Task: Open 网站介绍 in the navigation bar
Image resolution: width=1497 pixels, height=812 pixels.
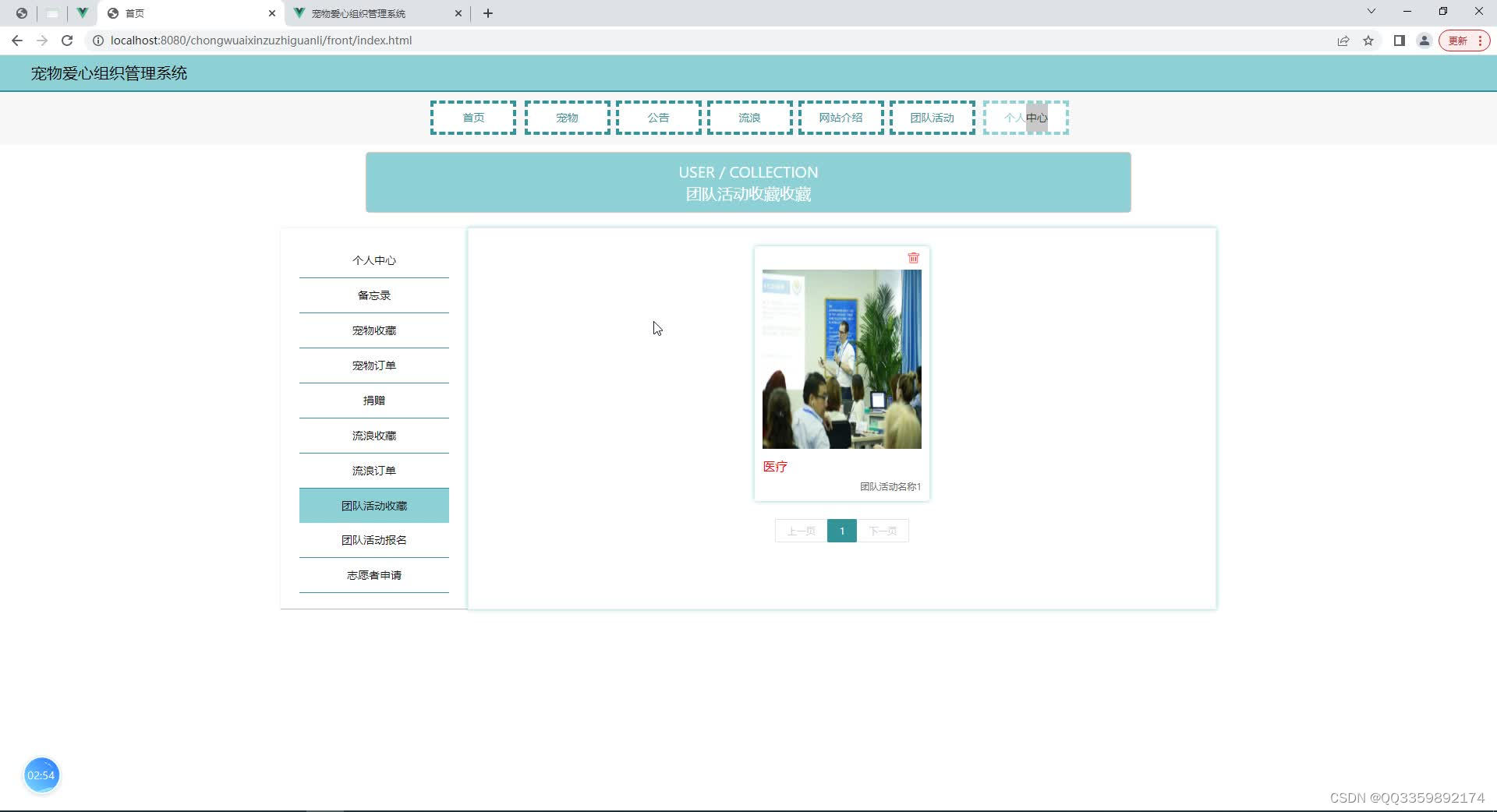Action: pyautogui.click(x=841, y=118)
